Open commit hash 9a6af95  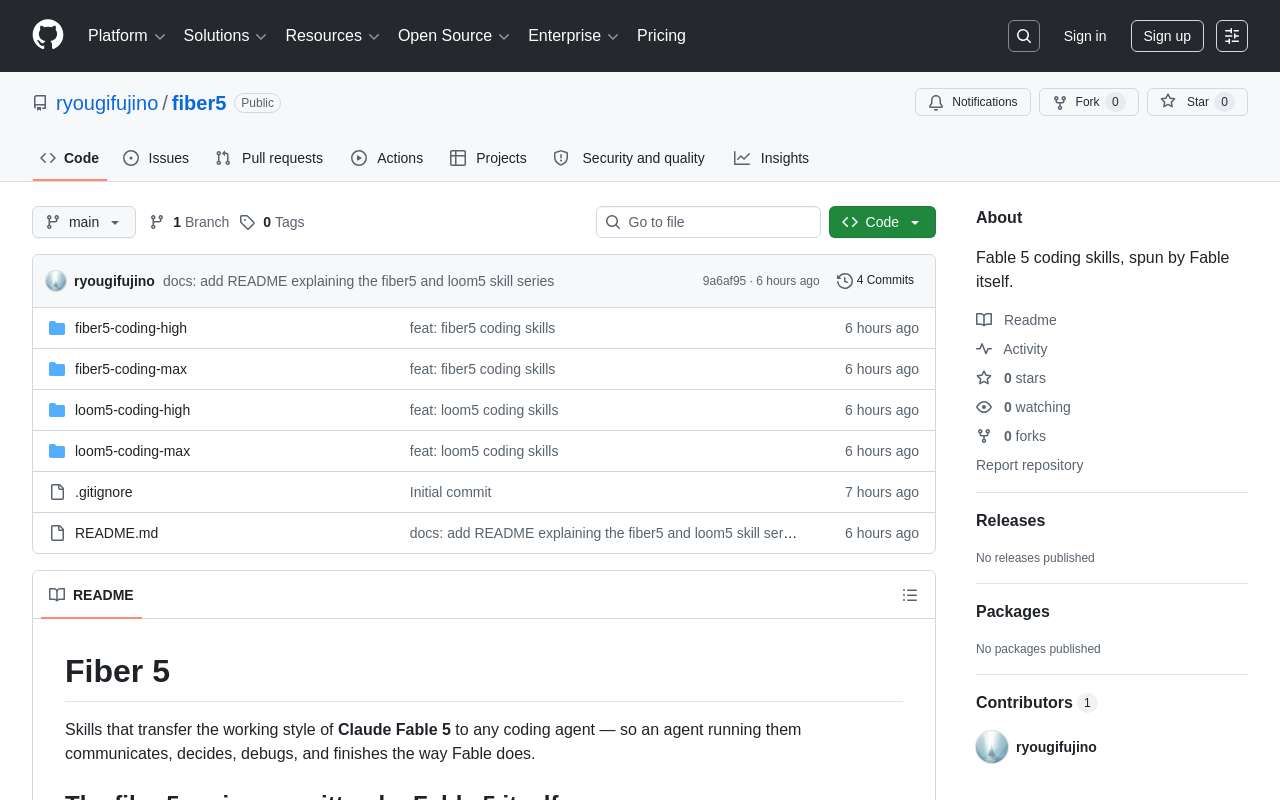(x=724, y=281)
